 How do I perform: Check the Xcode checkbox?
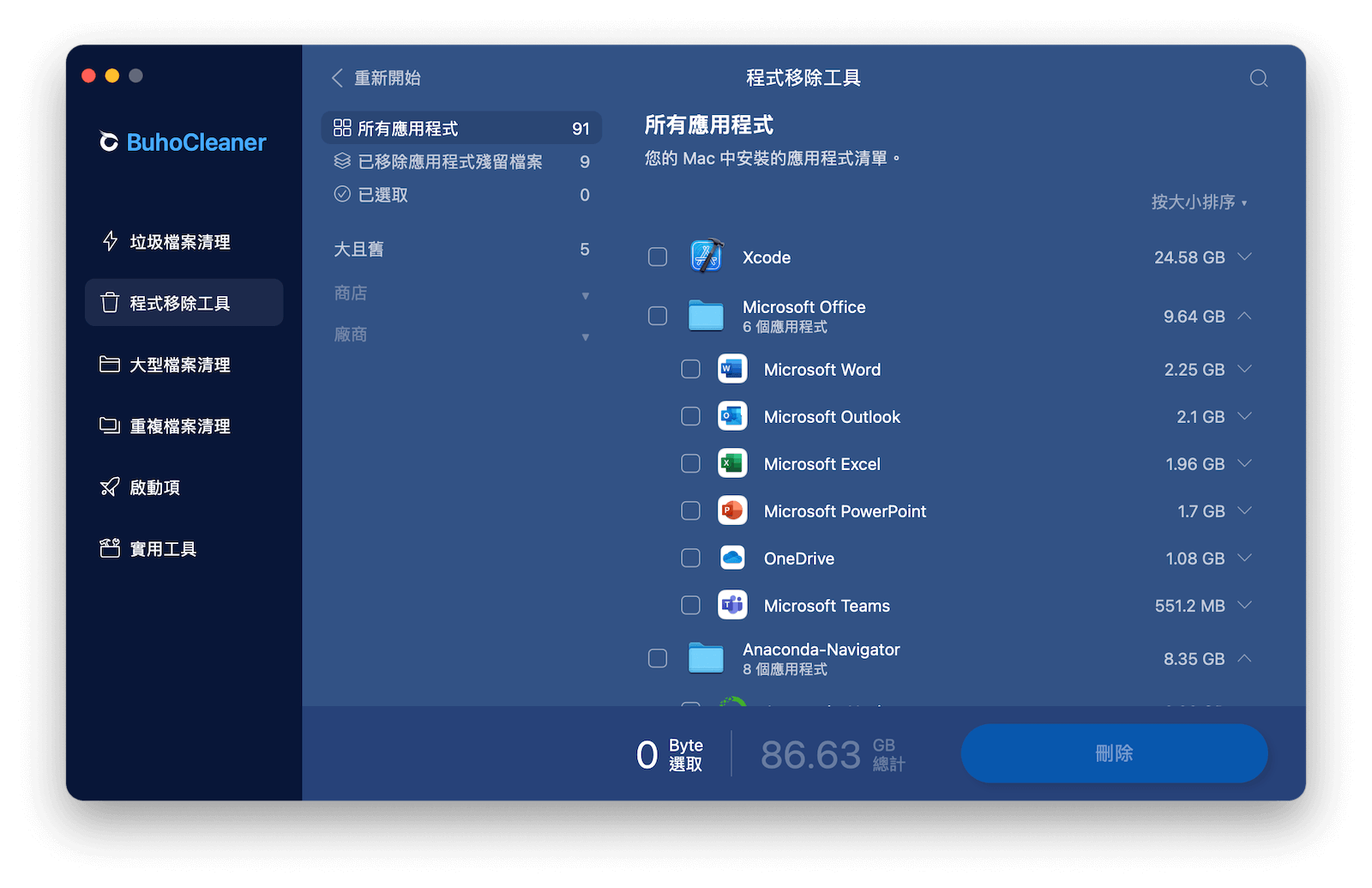658,257
